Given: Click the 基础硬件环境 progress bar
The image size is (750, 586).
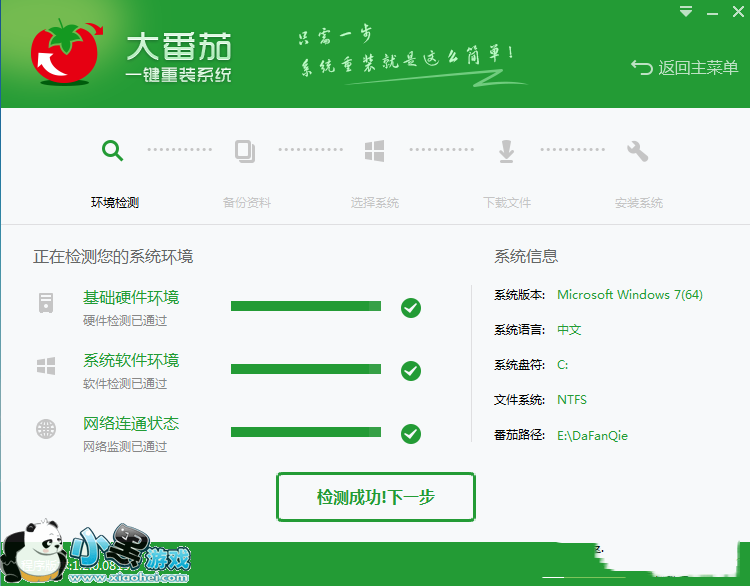Looking at the screenshot, I should [306, 306].
